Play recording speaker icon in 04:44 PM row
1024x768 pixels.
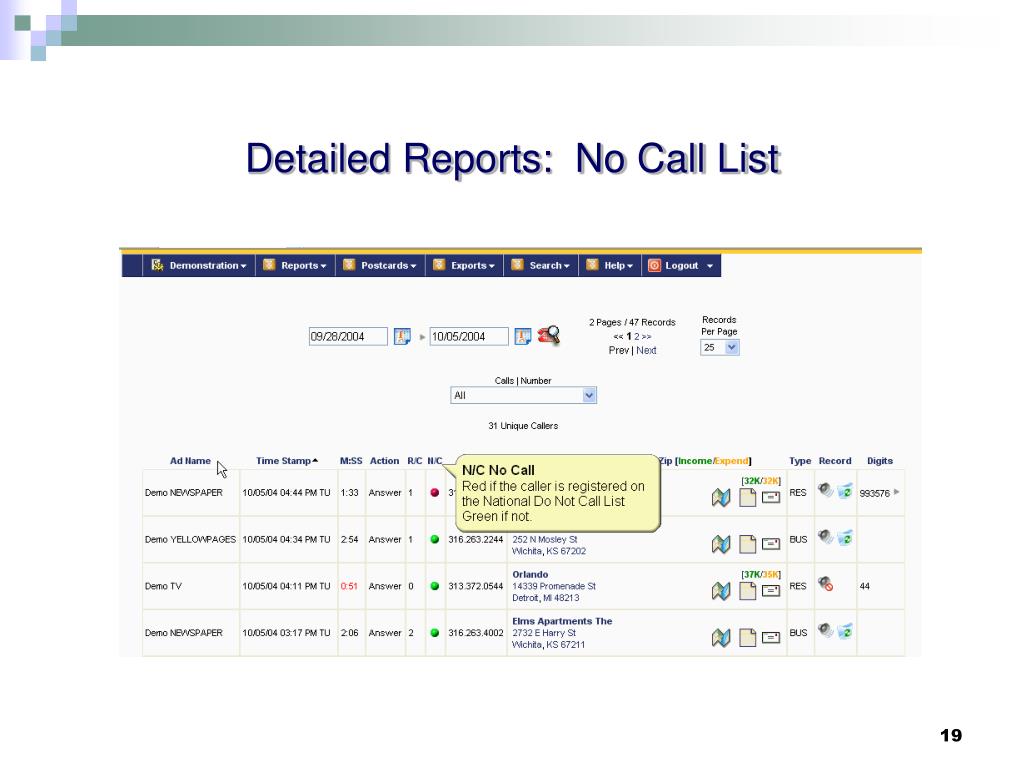click(825, 490)
